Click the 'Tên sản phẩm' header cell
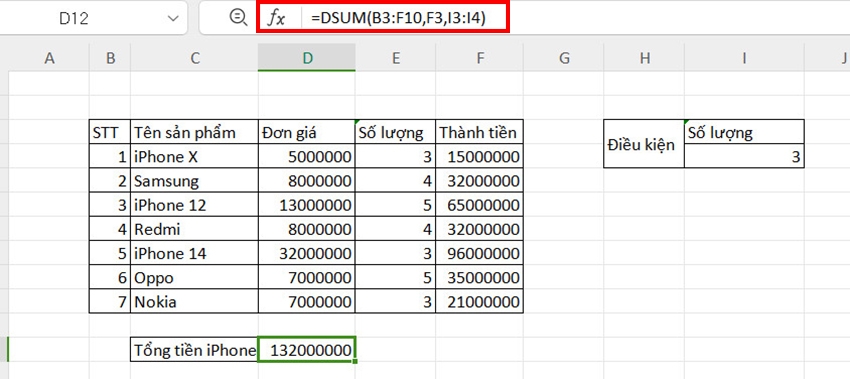Image resolution: width=850 pixels, height=379 pixels. click(195, 132)
